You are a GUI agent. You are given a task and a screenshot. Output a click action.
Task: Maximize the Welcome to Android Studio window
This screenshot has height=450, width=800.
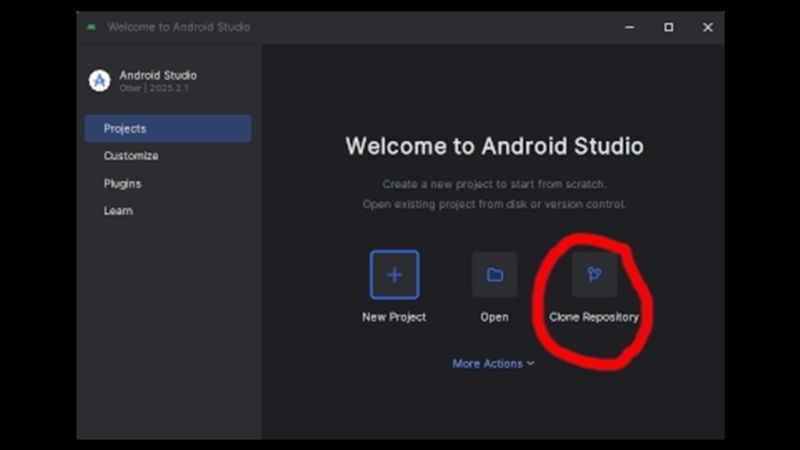pyautogui.click(x=669, y=27)
